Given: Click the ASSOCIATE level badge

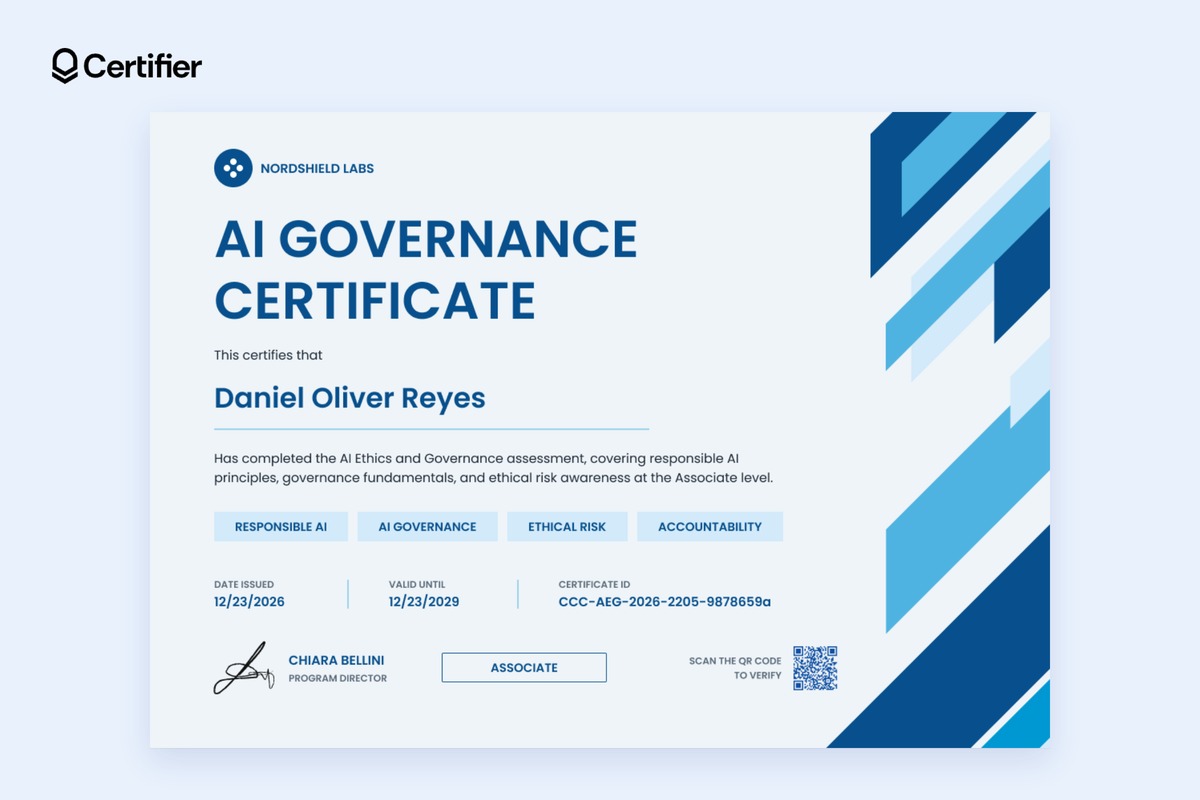Looking at the screenshot, I should point(524,667).
